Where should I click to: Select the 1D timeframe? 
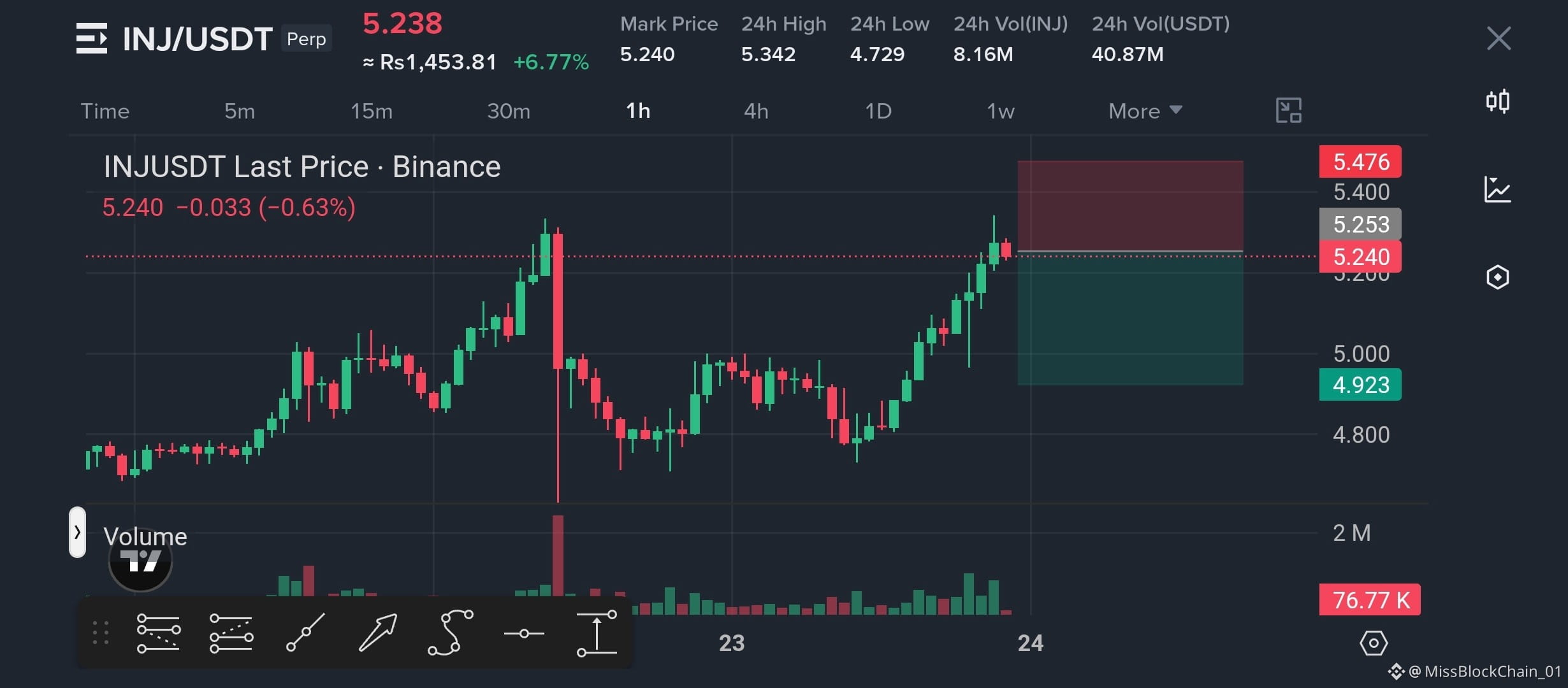pos(878,111)
